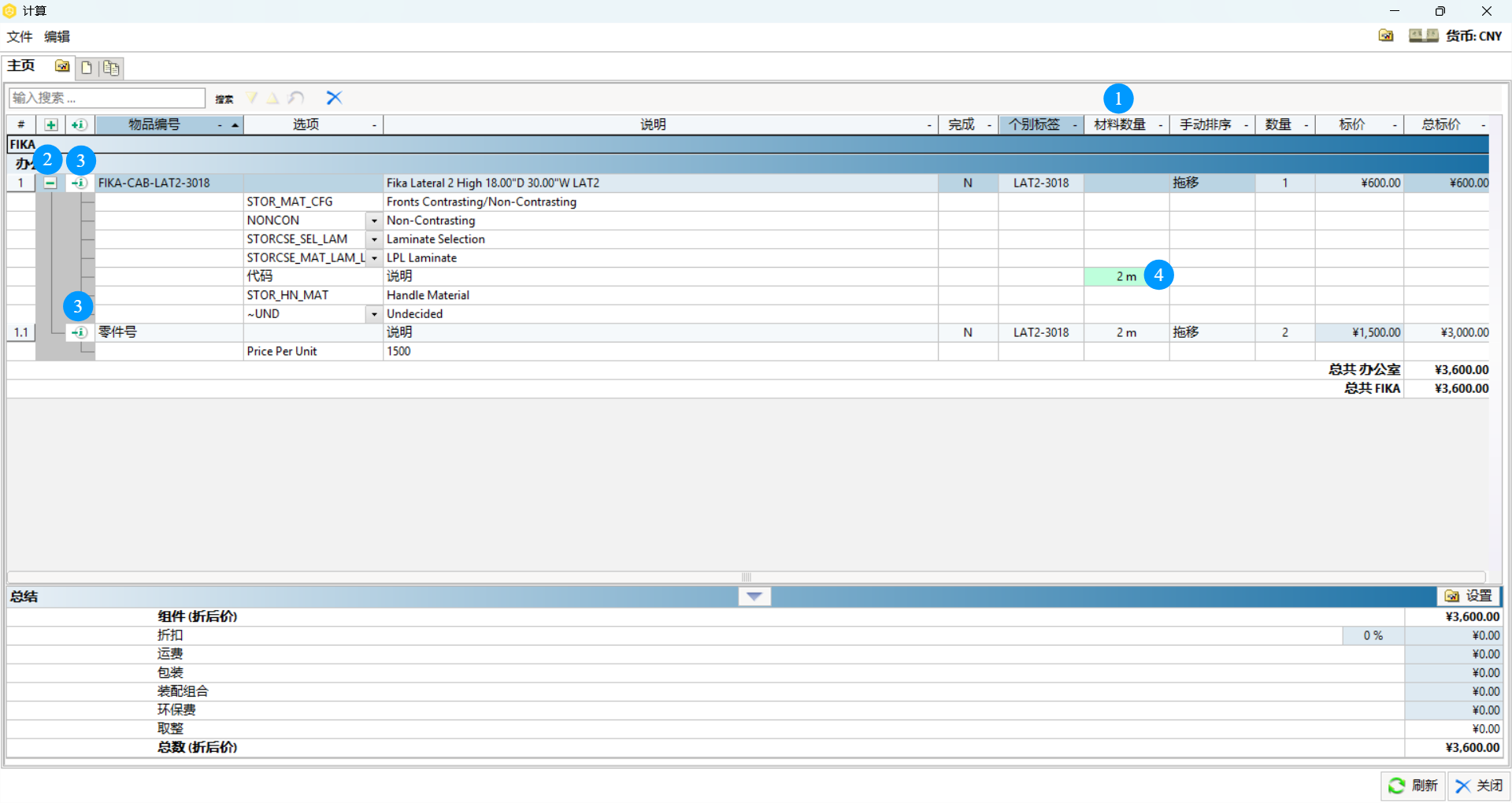Collapse the 总结 summary panel arrow
Viewport: 1512px width, 803px height.
coord(754,597)
